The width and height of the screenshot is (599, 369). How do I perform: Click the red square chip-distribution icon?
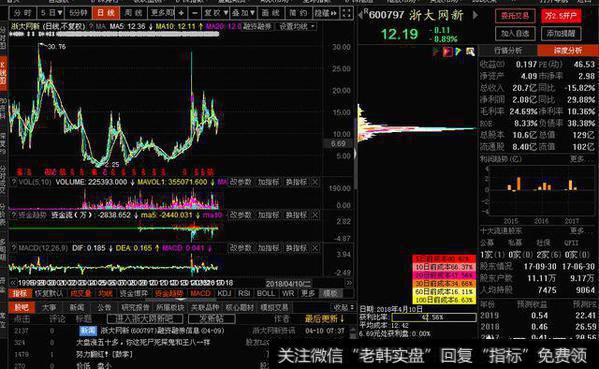447,52
